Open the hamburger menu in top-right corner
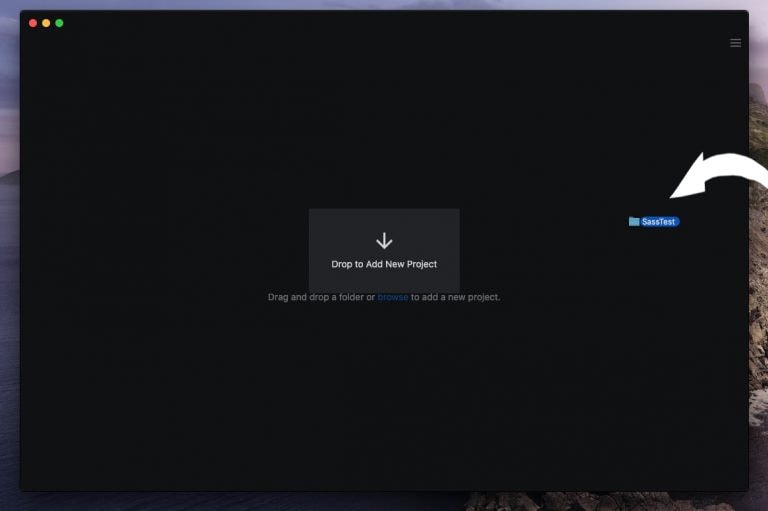The height and width of the screenshot is (511, 768). [735, 43]
